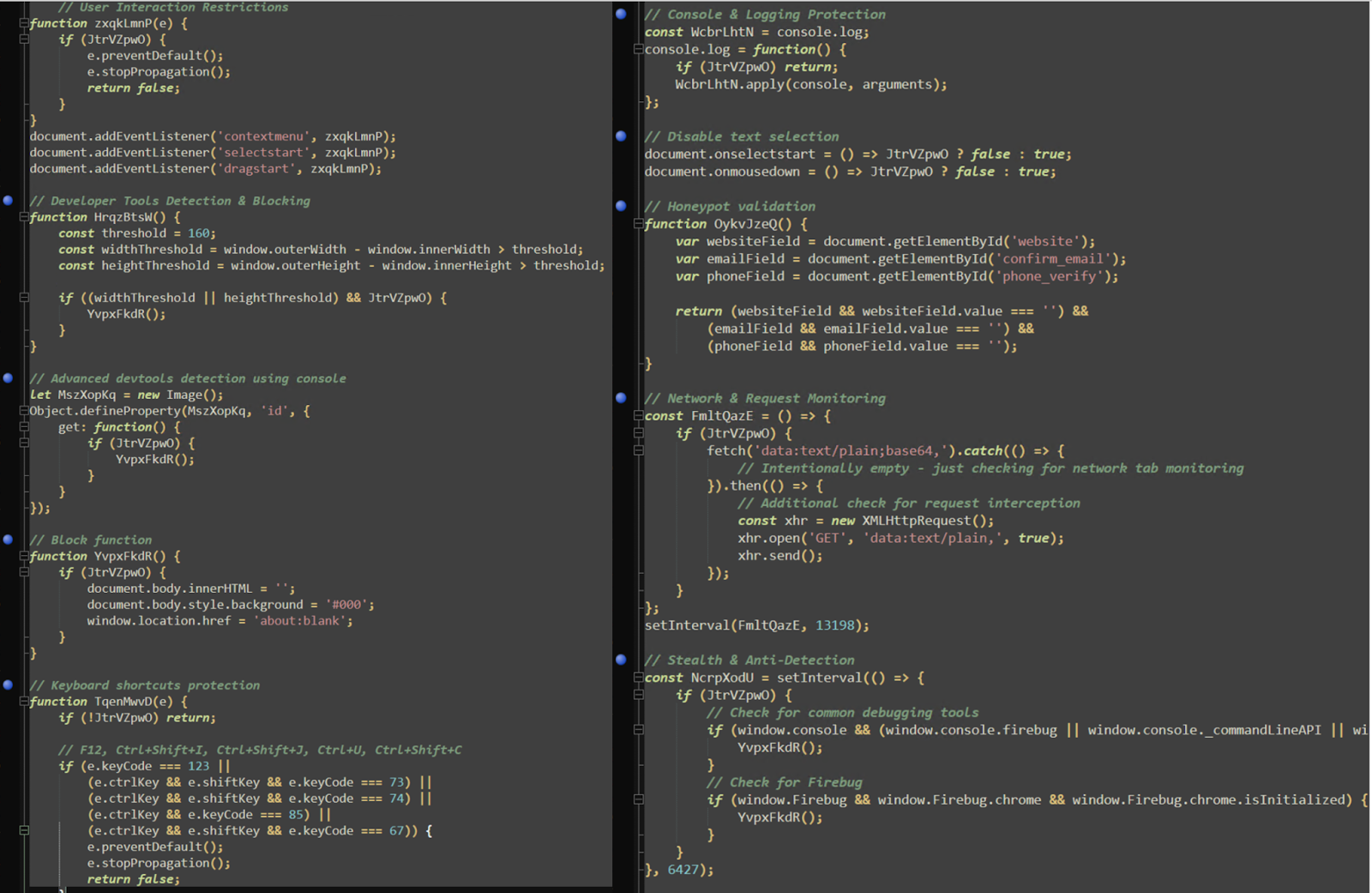Screen dimensions: 1372x893
Task: Collapse the YvpxFkdR function body
Action: pyautogui.click(x=24, y=556)
